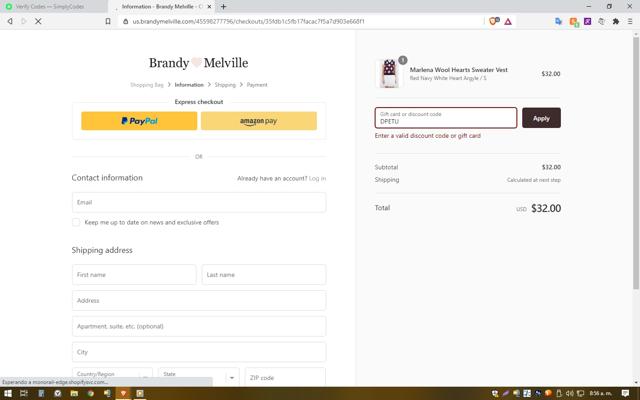
Task: Click the Payment breadcrumb step
Action: [x=257, y=85]
